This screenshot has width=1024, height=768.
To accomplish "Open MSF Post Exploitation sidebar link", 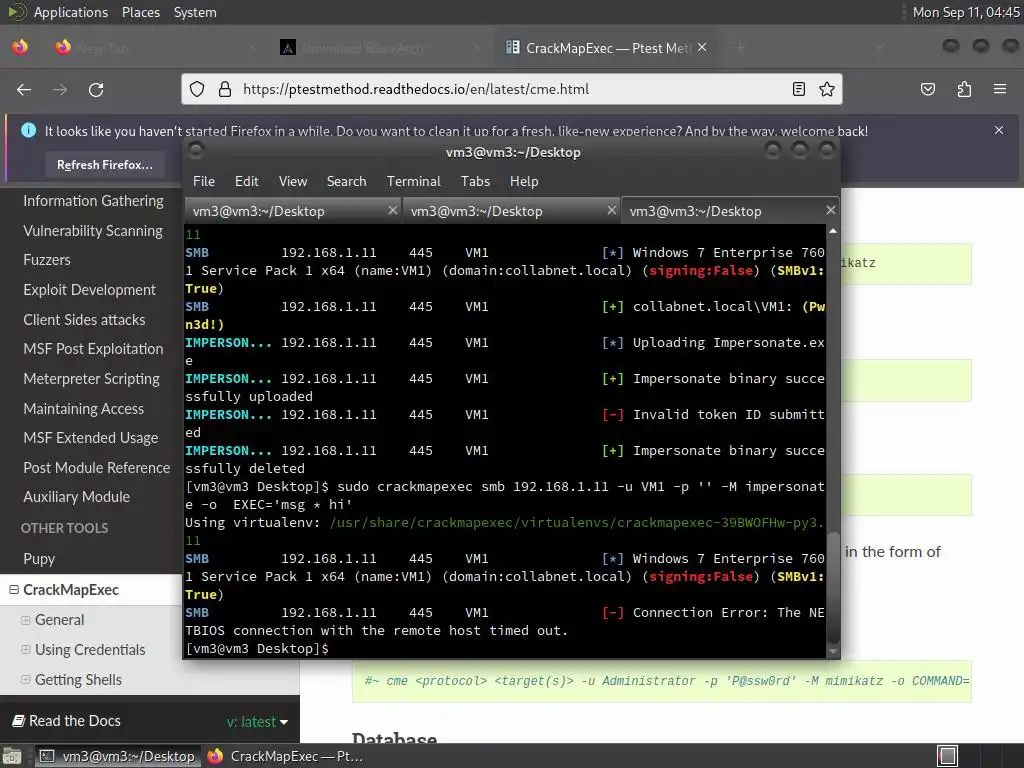I will click(x=93, y=349).
